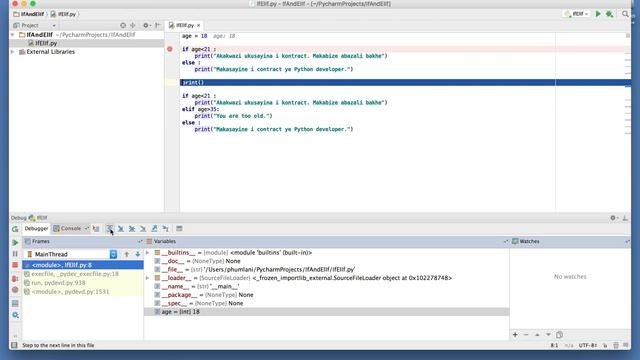This screenshot has height=360, width=640.
Task: Pause the program in debug sidebar
Action: pos(15,254)
